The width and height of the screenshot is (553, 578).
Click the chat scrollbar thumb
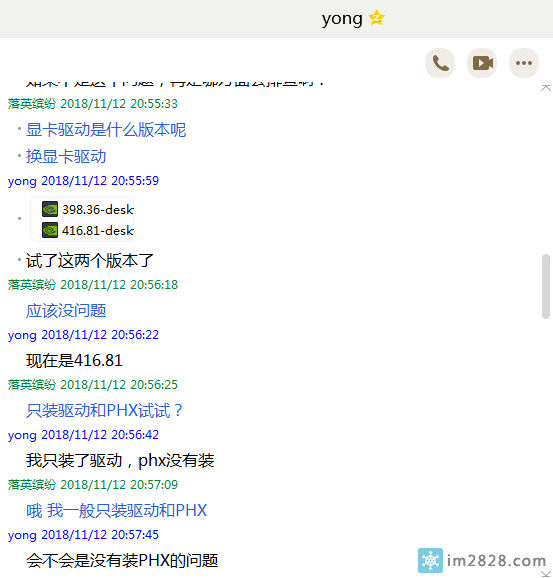tap(546, 286)
